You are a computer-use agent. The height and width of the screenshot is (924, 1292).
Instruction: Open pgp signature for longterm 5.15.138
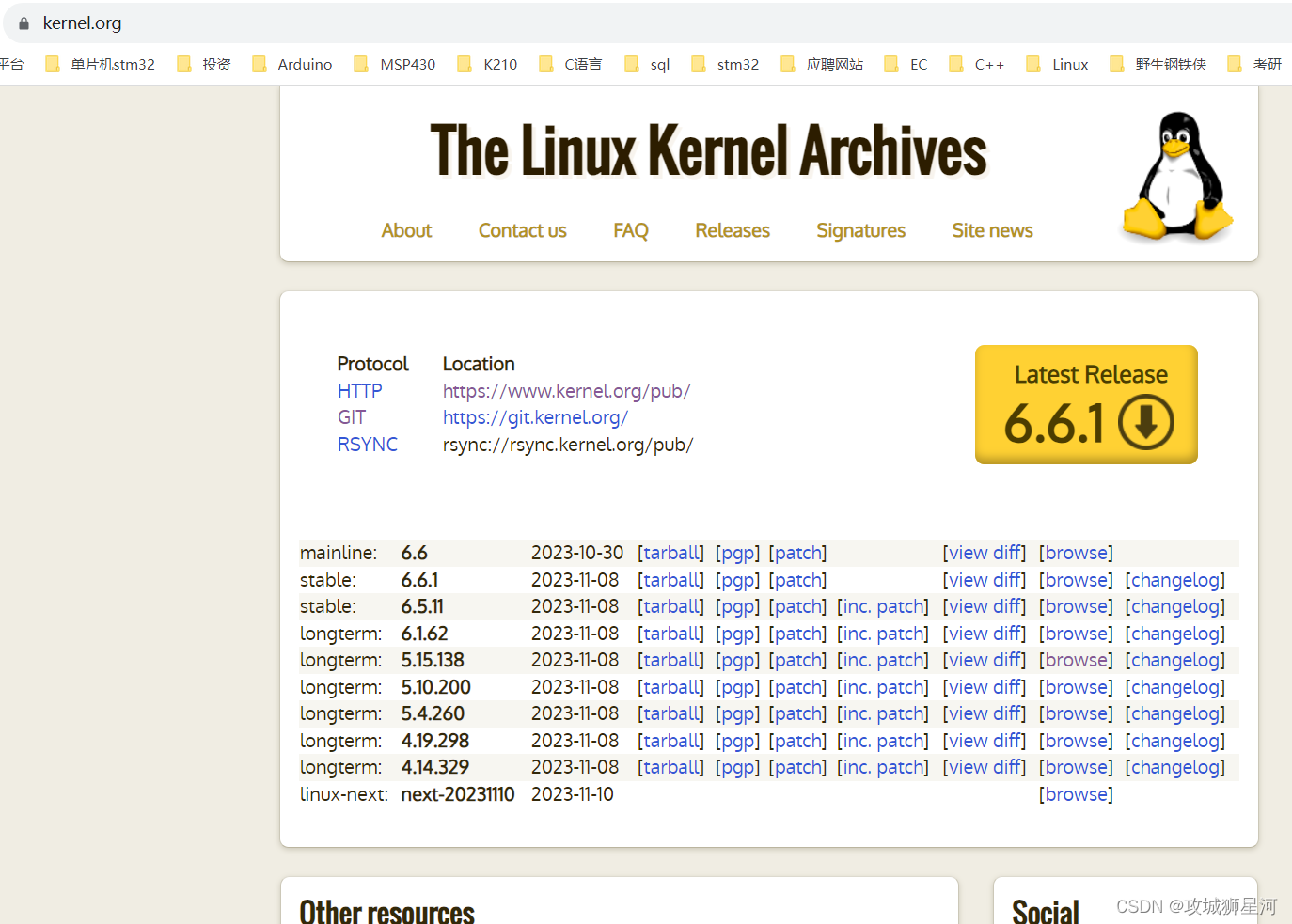pyautogui.click(x=737, y=660)
